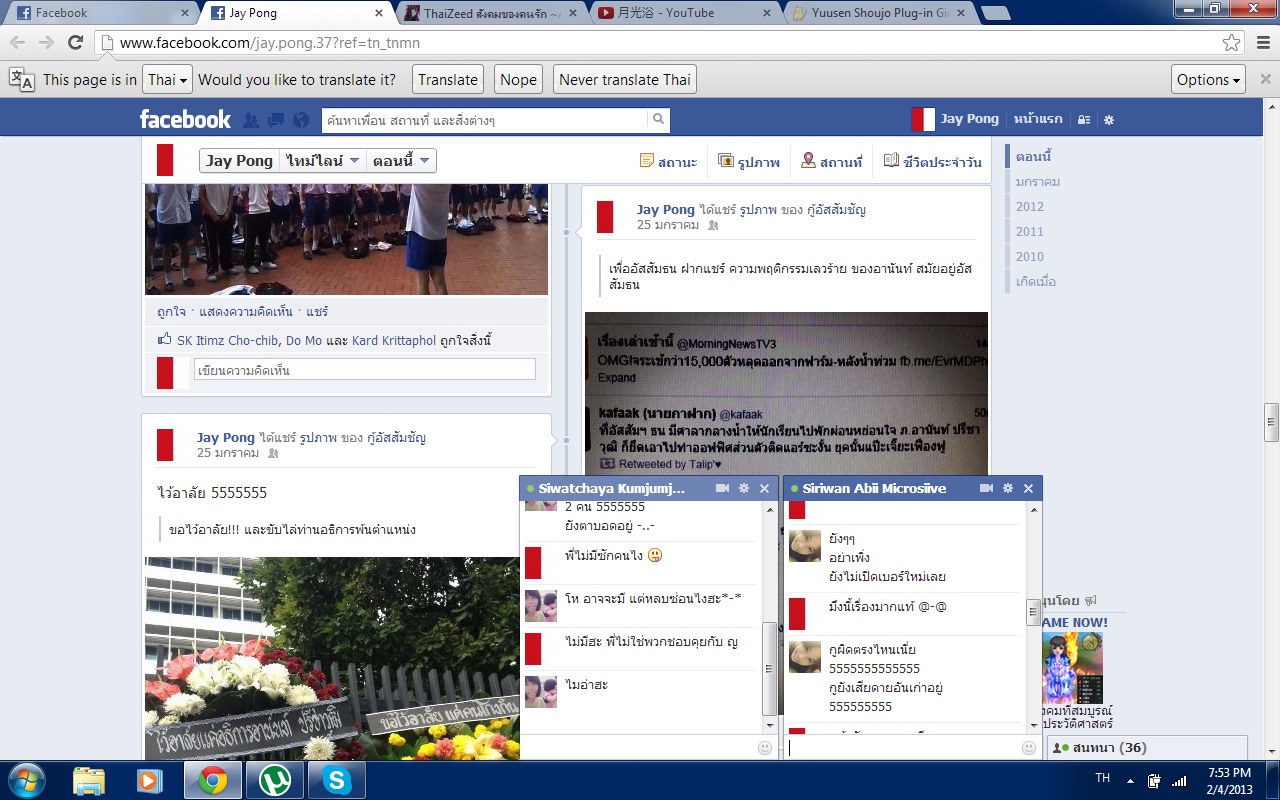Go to หน้าแรก home link
1280x800 pixels.
[x=1038, y=119]
